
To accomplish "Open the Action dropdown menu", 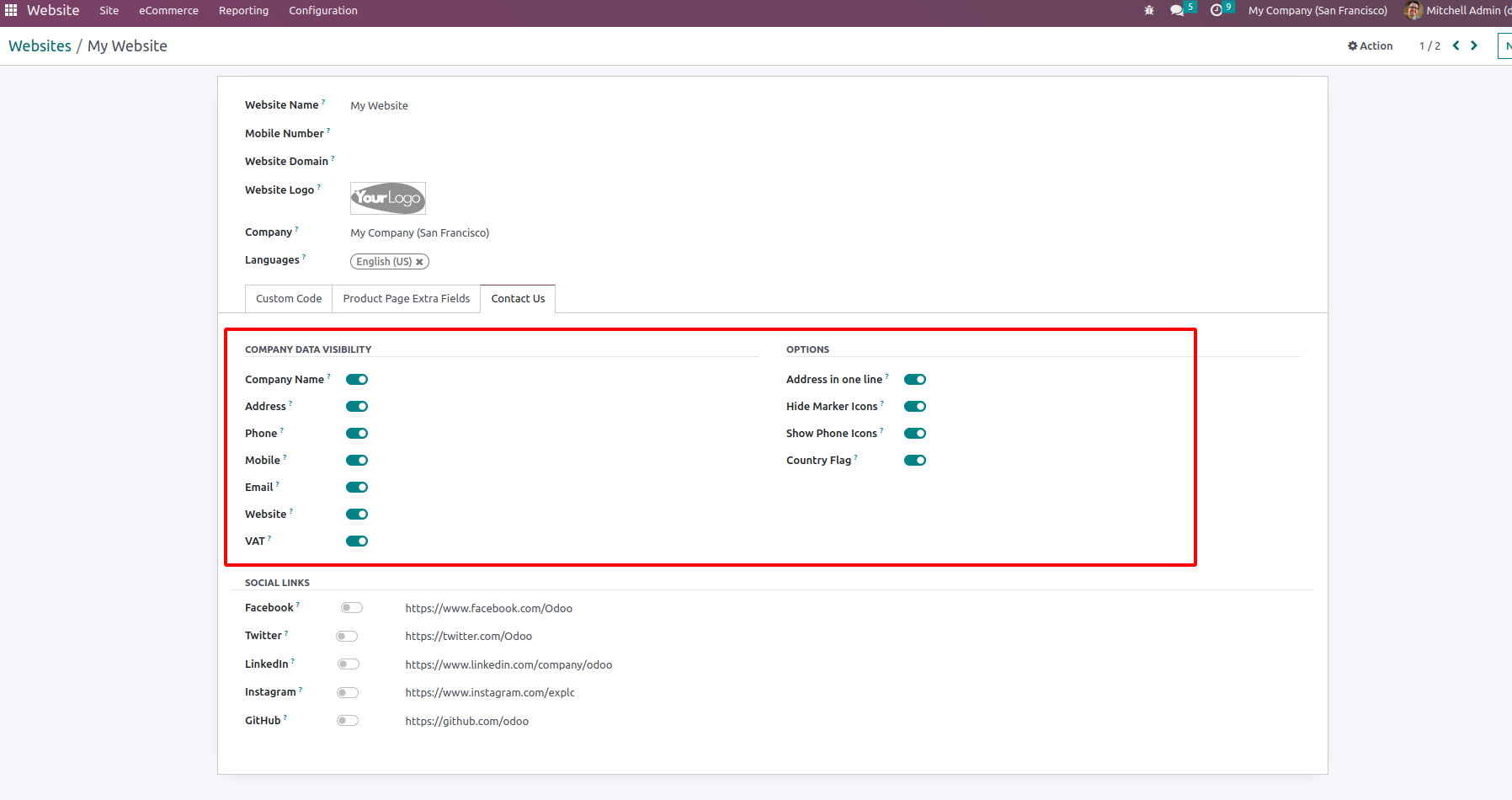I will click(1371, 45).
